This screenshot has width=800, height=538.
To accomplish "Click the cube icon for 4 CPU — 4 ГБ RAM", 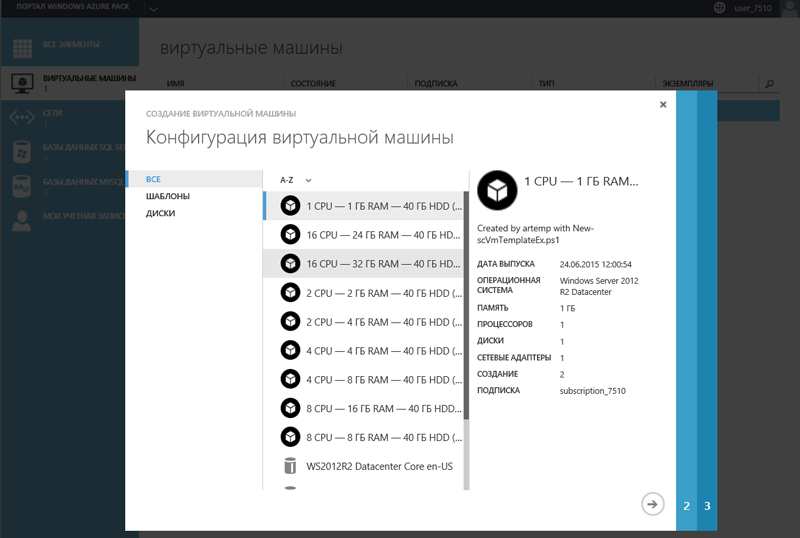I will click(290, 350).
